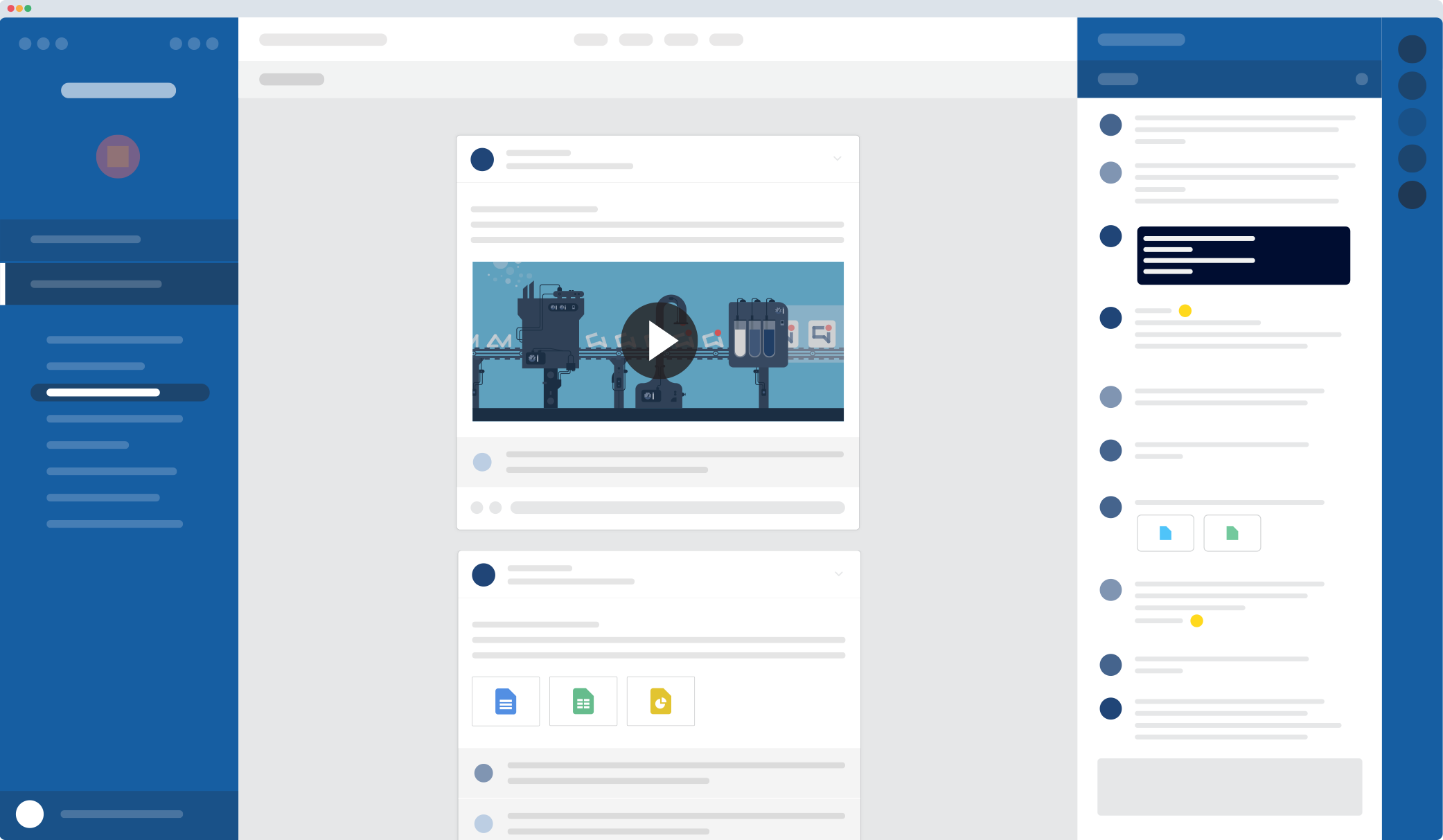Viewport: 1443px width, 840px height.
Task: Click the top circle in far-right rail
Action: tap(1412, 49)
